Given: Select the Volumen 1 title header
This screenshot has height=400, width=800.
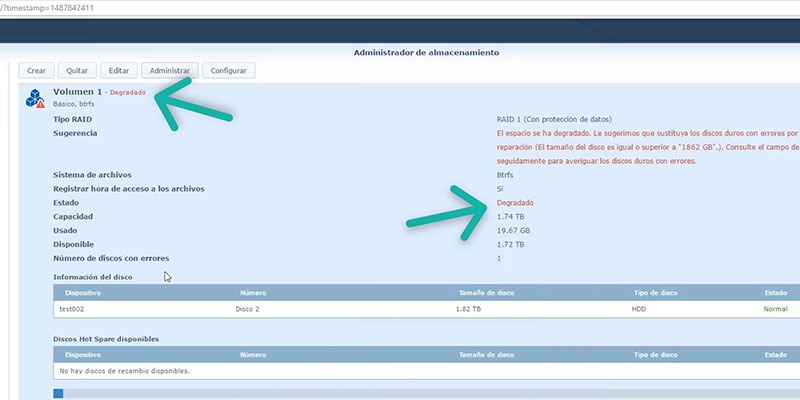Looking at the screenshot, I should [x=78, y=92].
